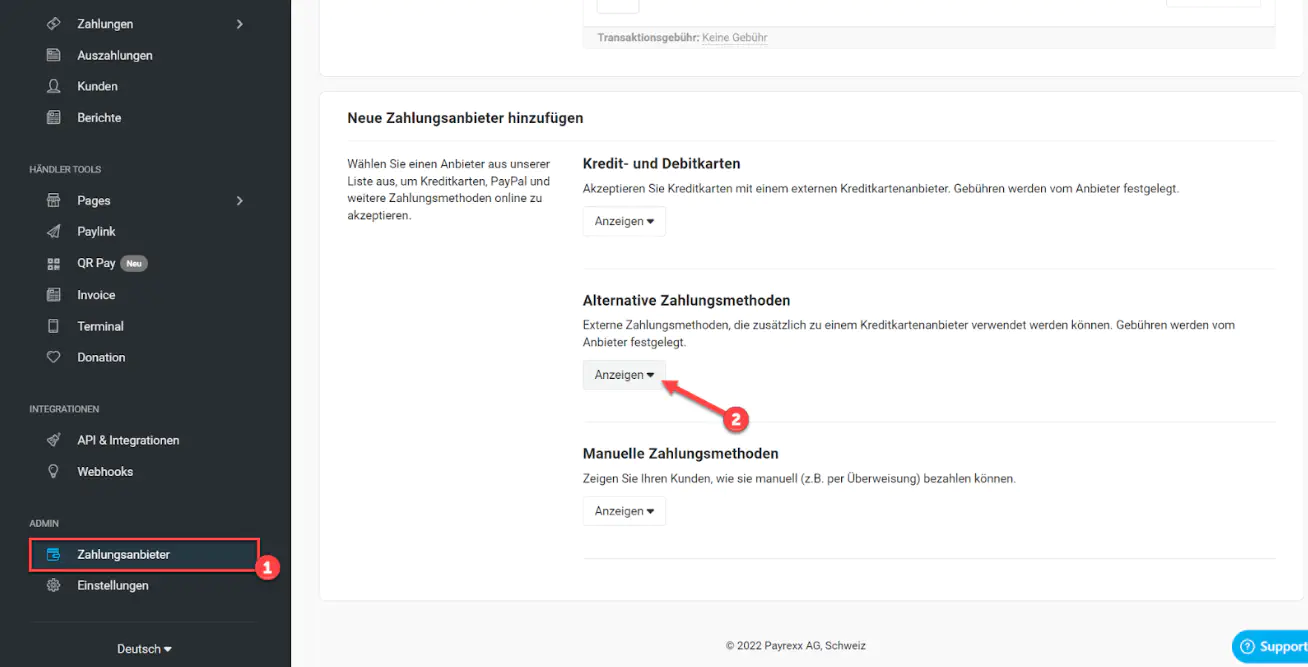Screen dimensions: 1308x667
Task: Click the QR Pay code icon
Action: 54,263
